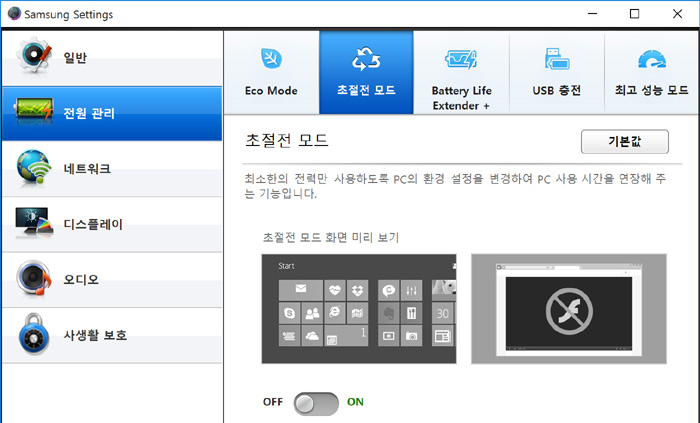This screenshot has height=423, width=700.
Task: Open the USB 충전 tab
Action: coord(557,72)
